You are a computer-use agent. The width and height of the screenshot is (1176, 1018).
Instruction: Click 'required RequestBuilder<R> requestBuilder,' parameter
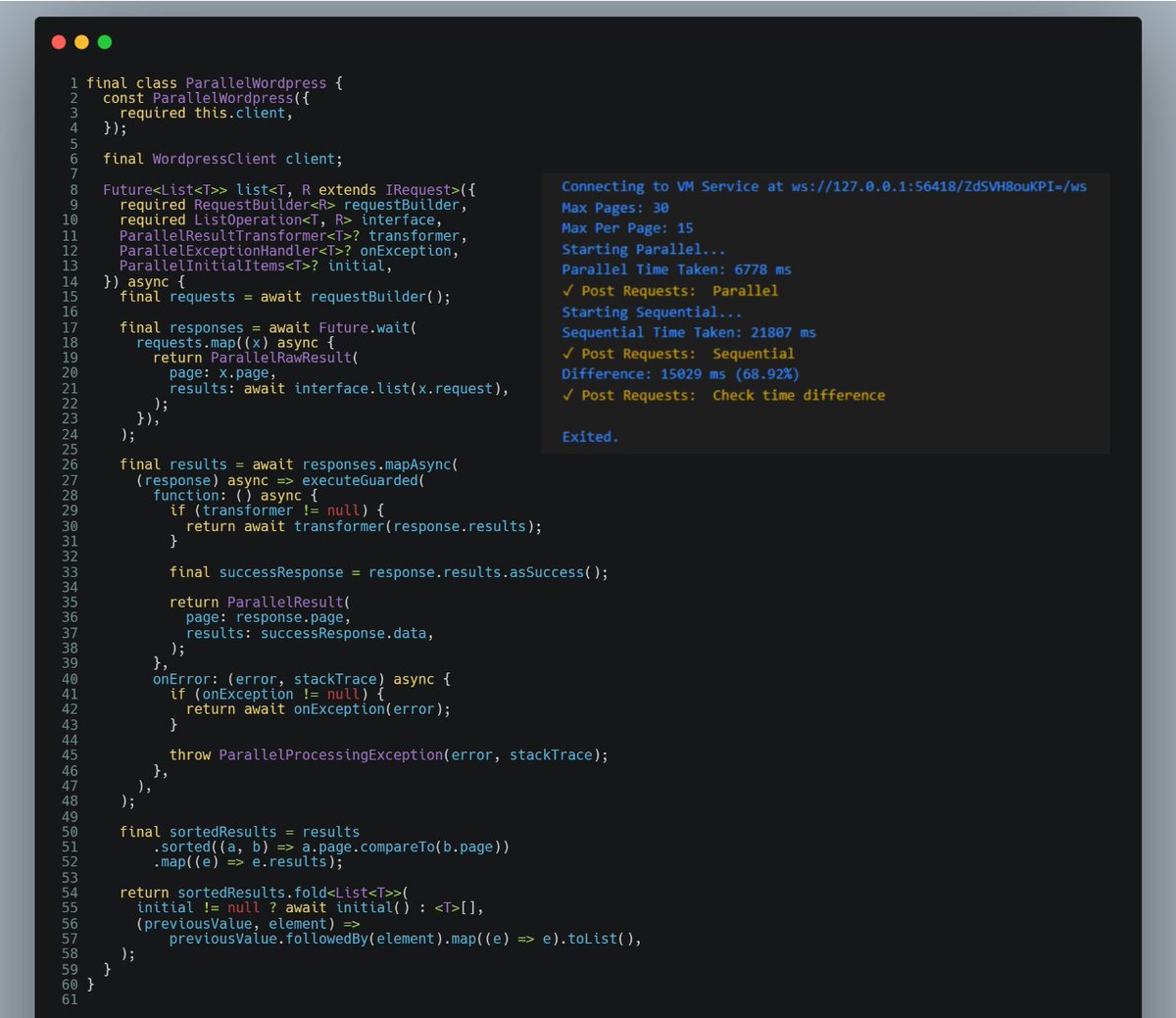point(293,205)
